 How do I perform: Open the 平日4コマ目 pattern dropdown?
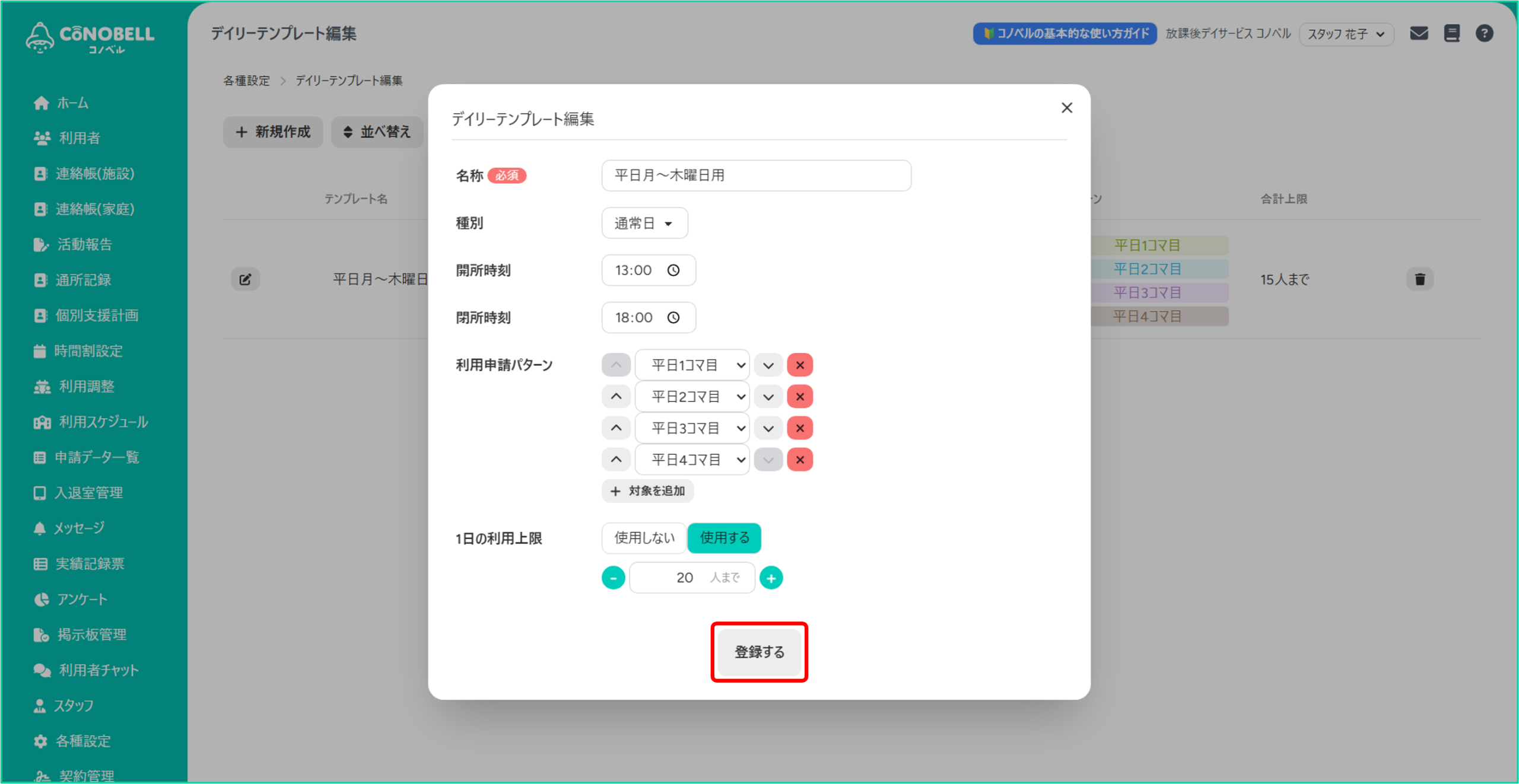pyautogui.click(x=692, y=460)
